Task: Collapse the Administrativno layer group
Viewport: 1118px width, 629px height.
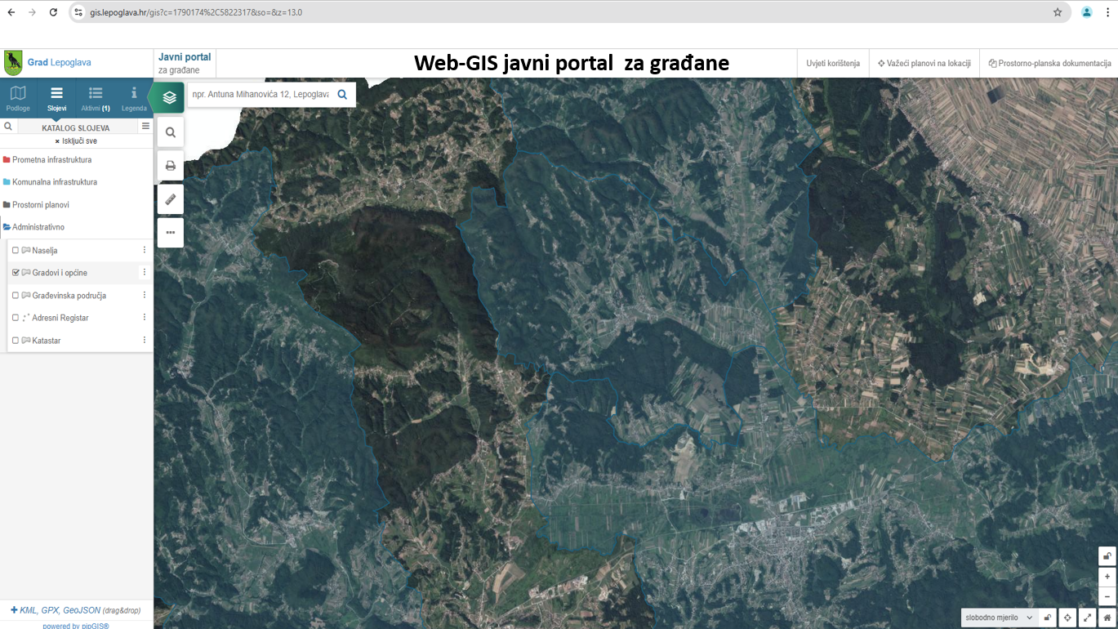Action: [x=38, y=227]
